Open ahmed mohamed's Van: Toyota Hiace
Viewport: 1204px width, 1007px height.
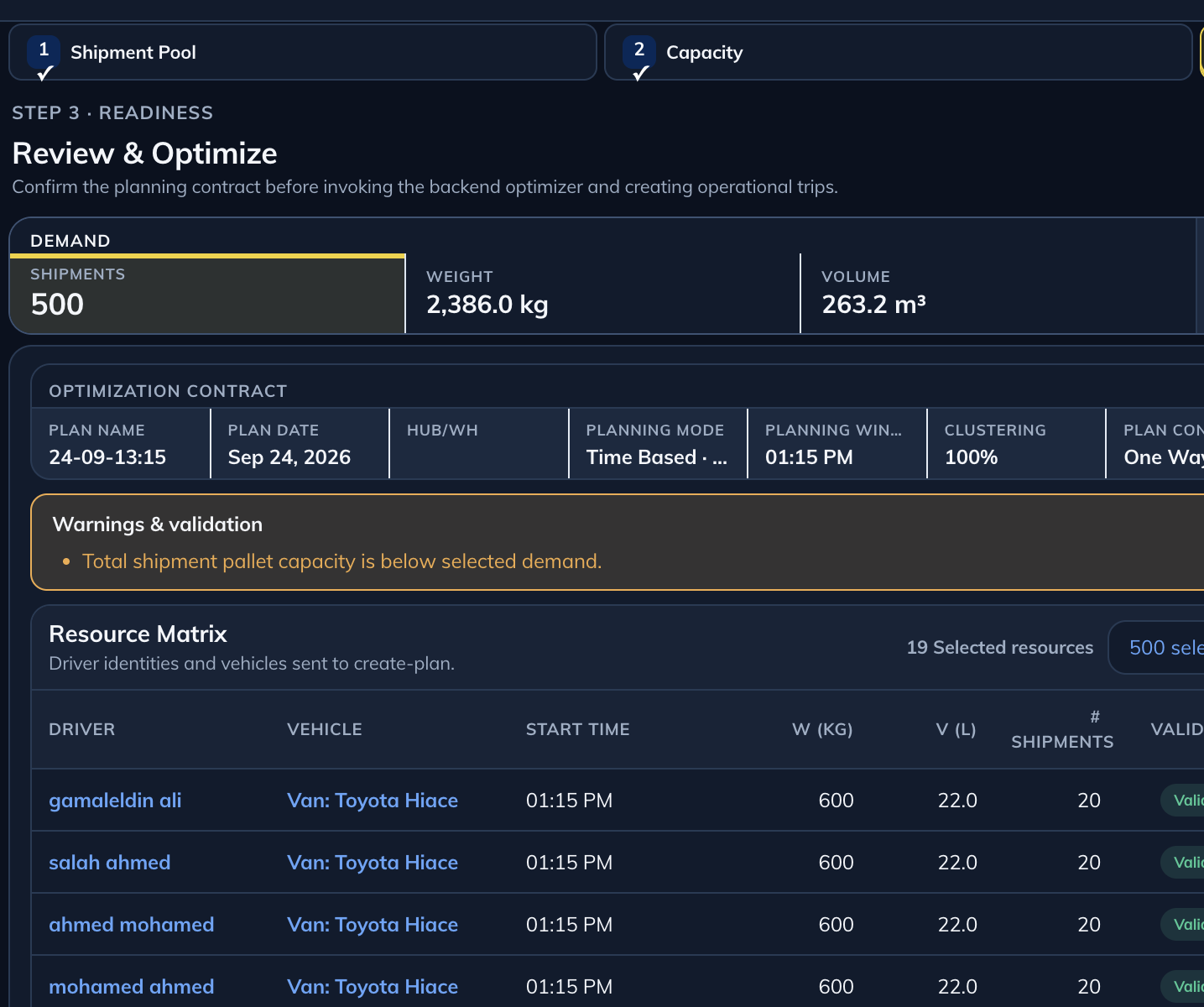(x=373, y=925)
